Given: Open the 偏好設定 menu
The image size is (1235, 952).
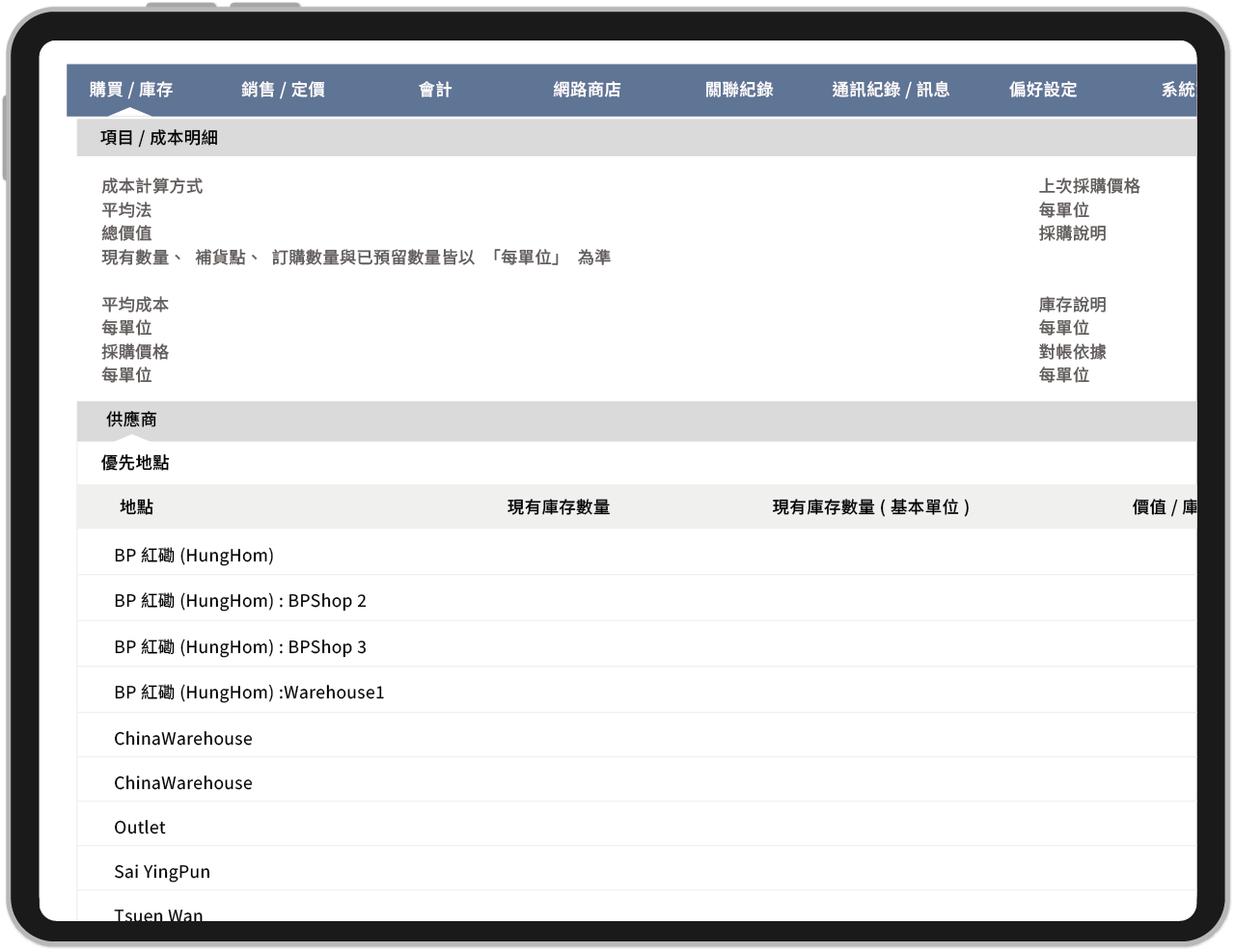Looking at the screenshot, I should click(x=1041, y=89).
